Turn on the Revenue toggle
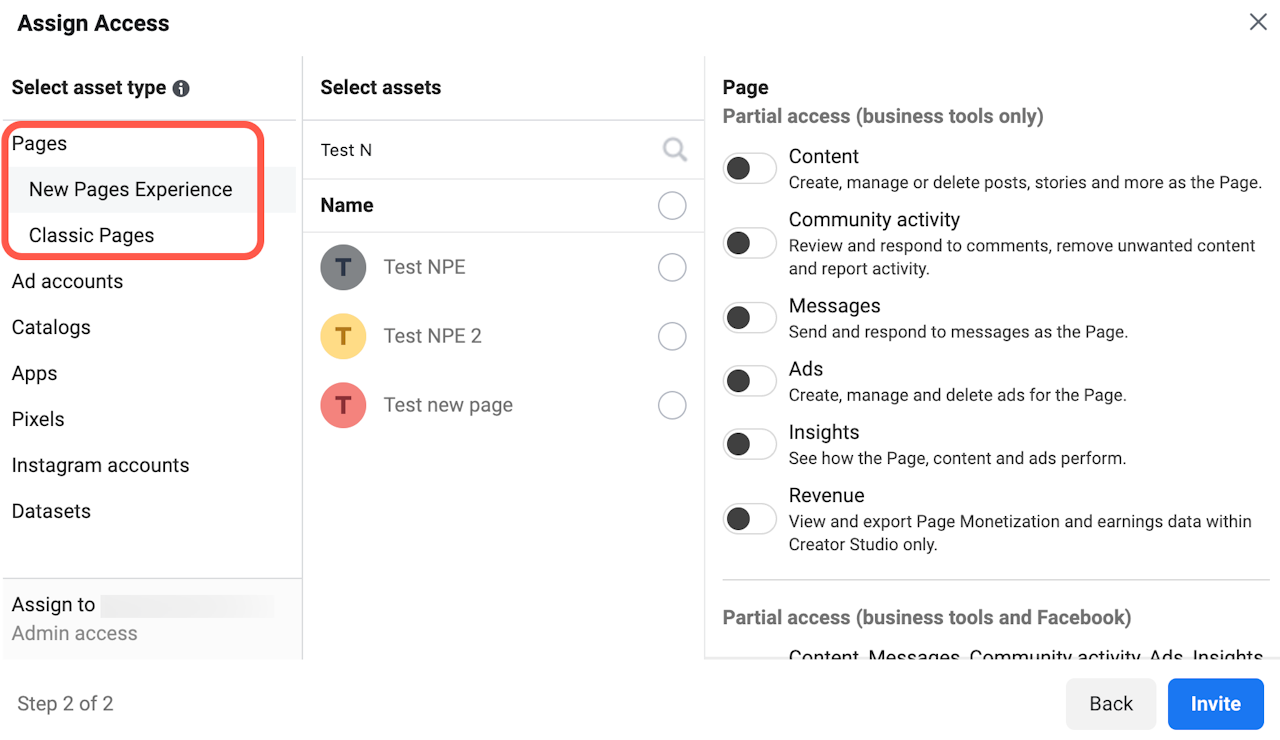 pos(749,519)
